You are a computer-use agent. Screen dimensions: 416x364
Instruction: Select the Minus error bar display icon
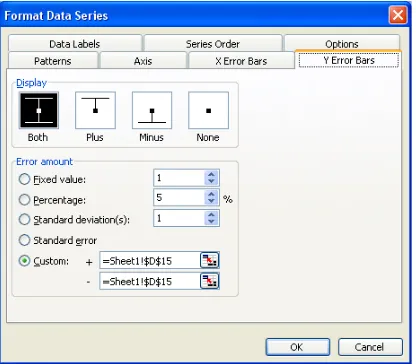click(152, 110)
